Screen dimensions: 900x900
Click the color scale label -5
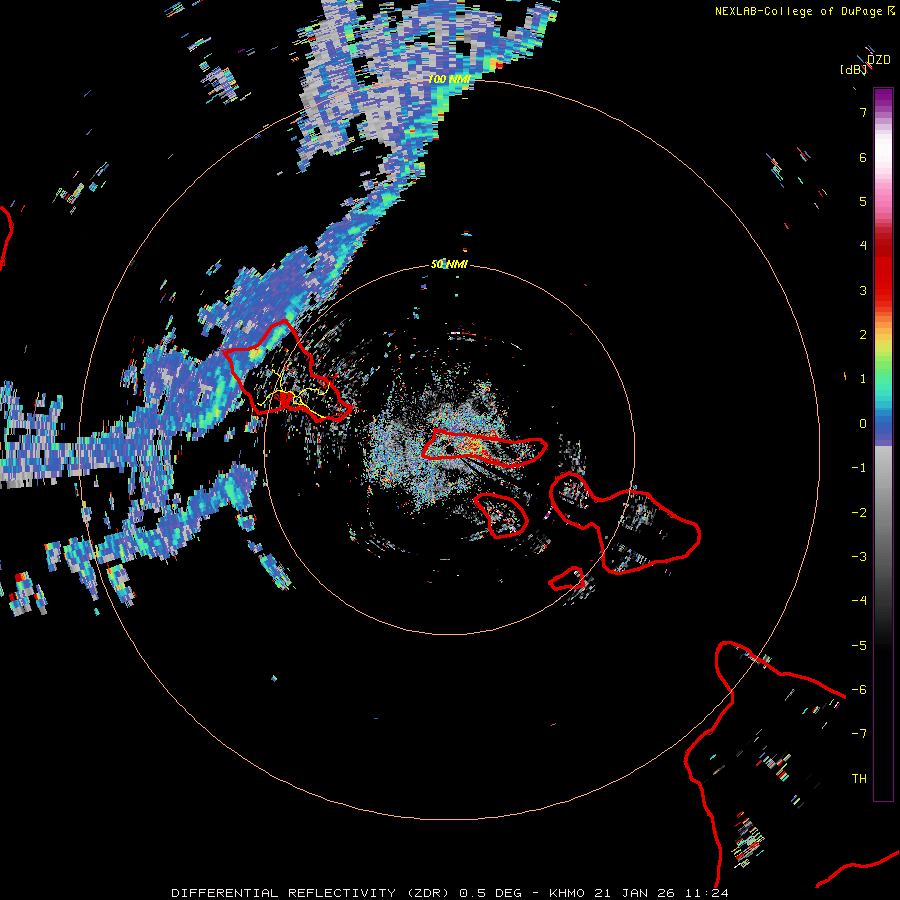(859, 646)
